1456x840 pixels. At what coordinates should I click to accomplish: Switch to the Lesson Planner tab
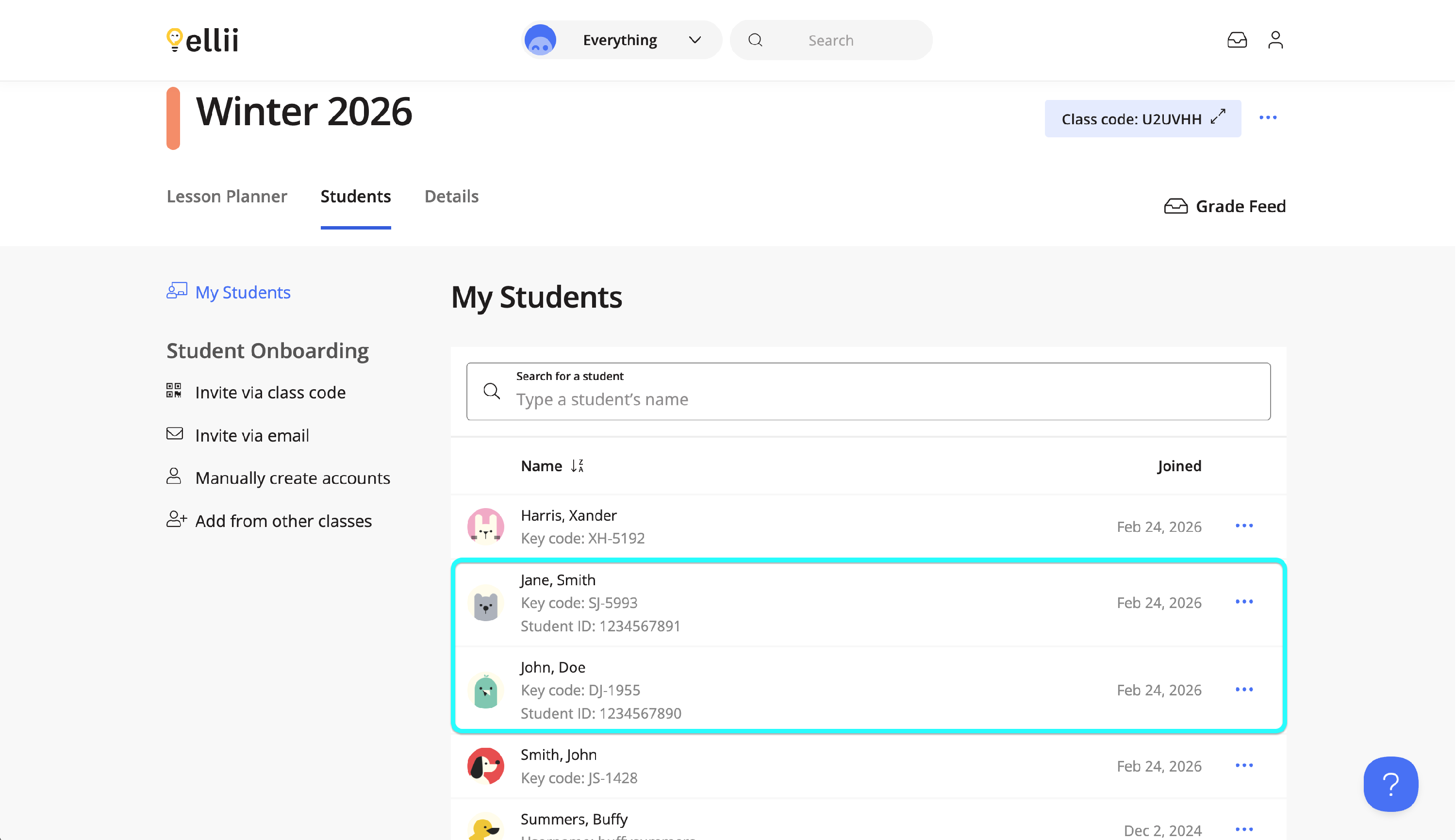click(227, 196)
